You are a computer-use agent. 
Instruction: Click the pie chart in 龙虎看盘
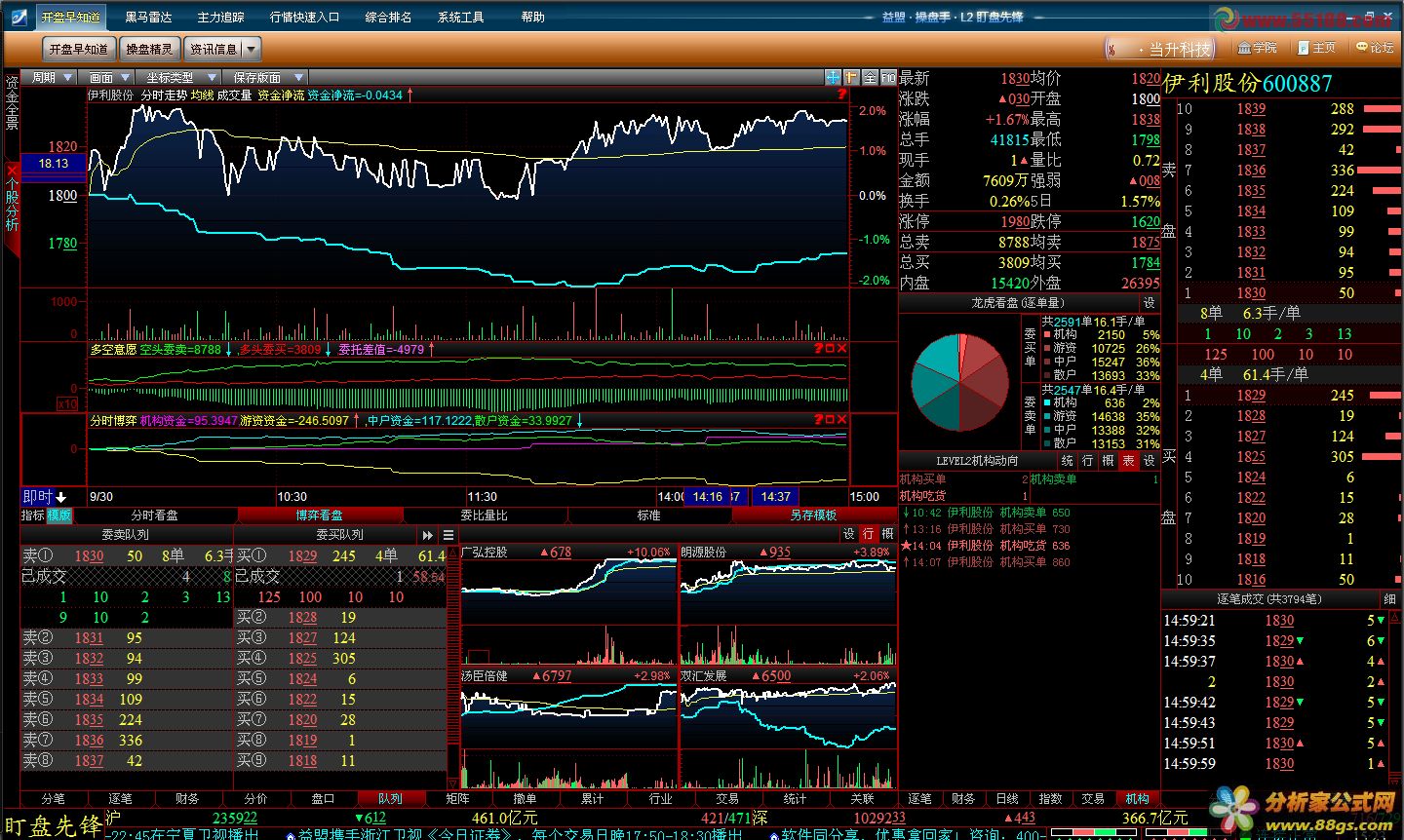tap(959, 381)
